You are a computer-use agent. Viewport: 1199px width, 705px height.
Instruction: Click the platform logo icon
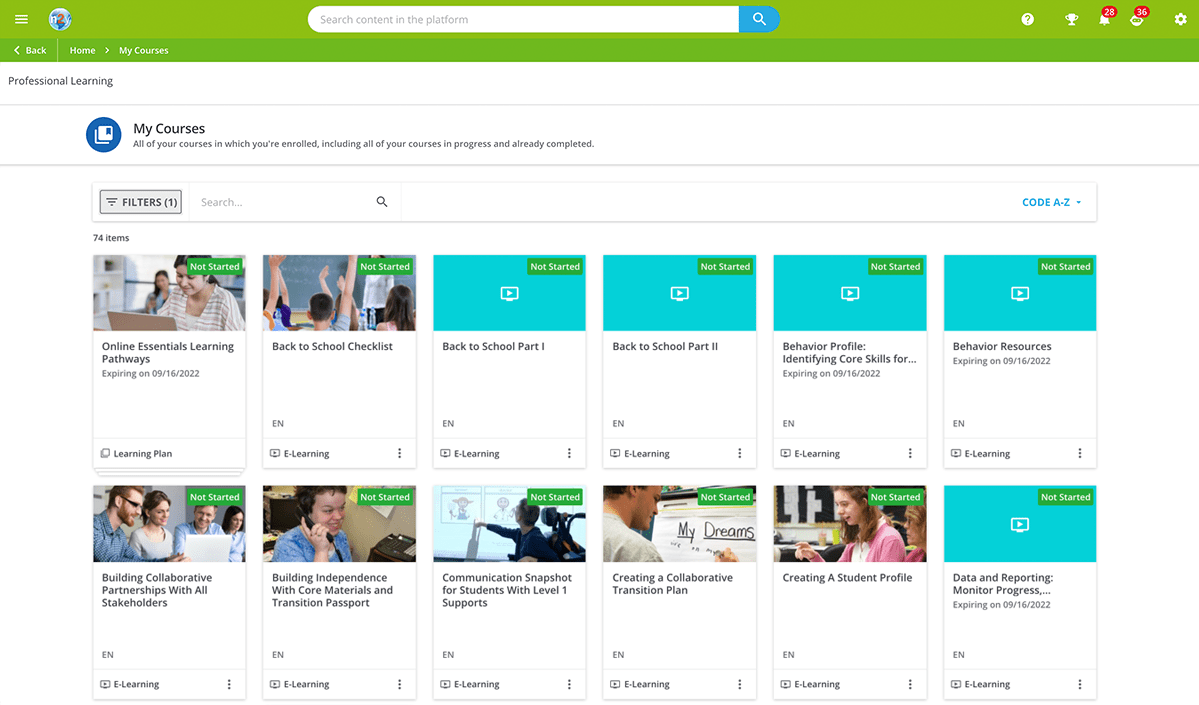[60, 19]
